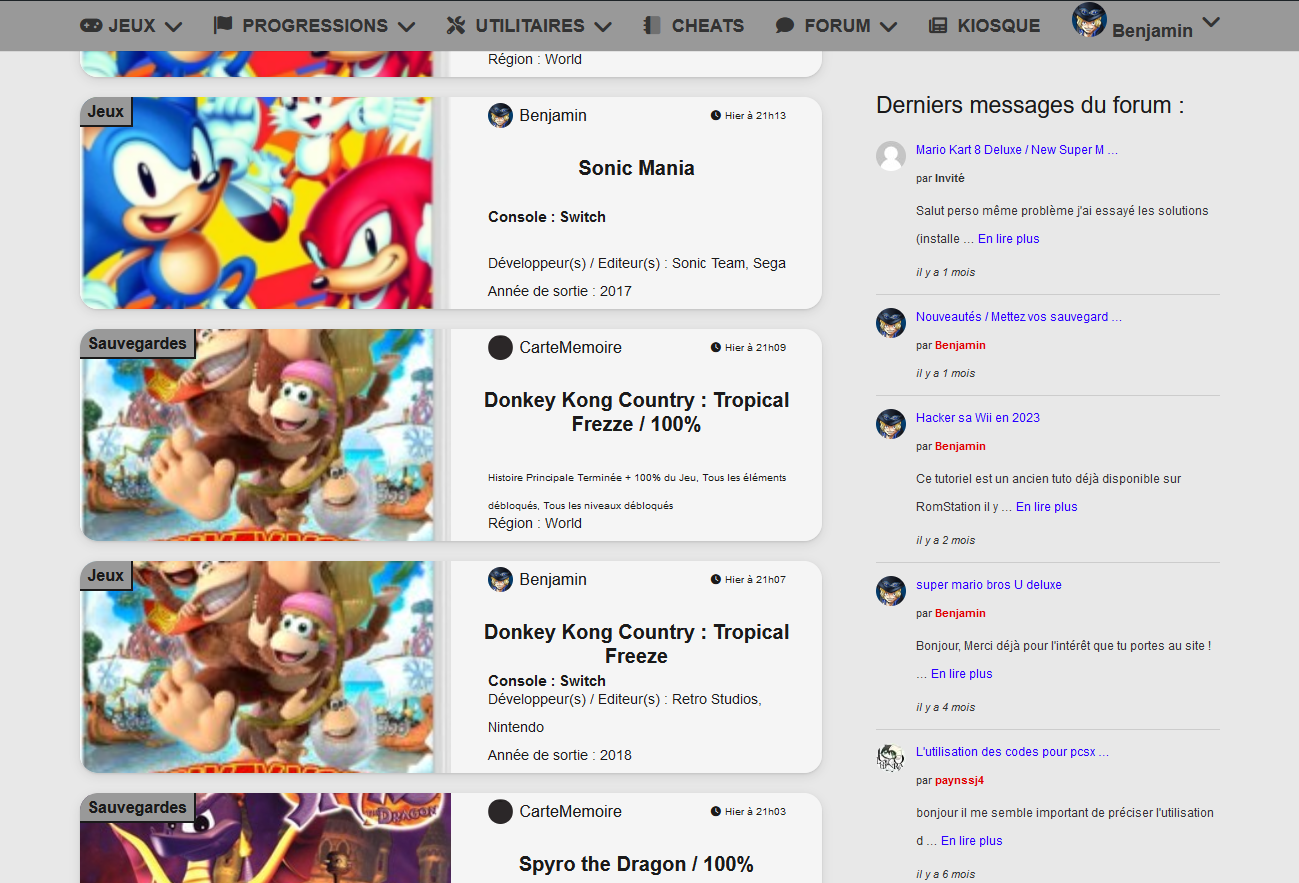Click the speech bubble icon beside FORUM
The image size is (1299, 883).
(785, 26)
